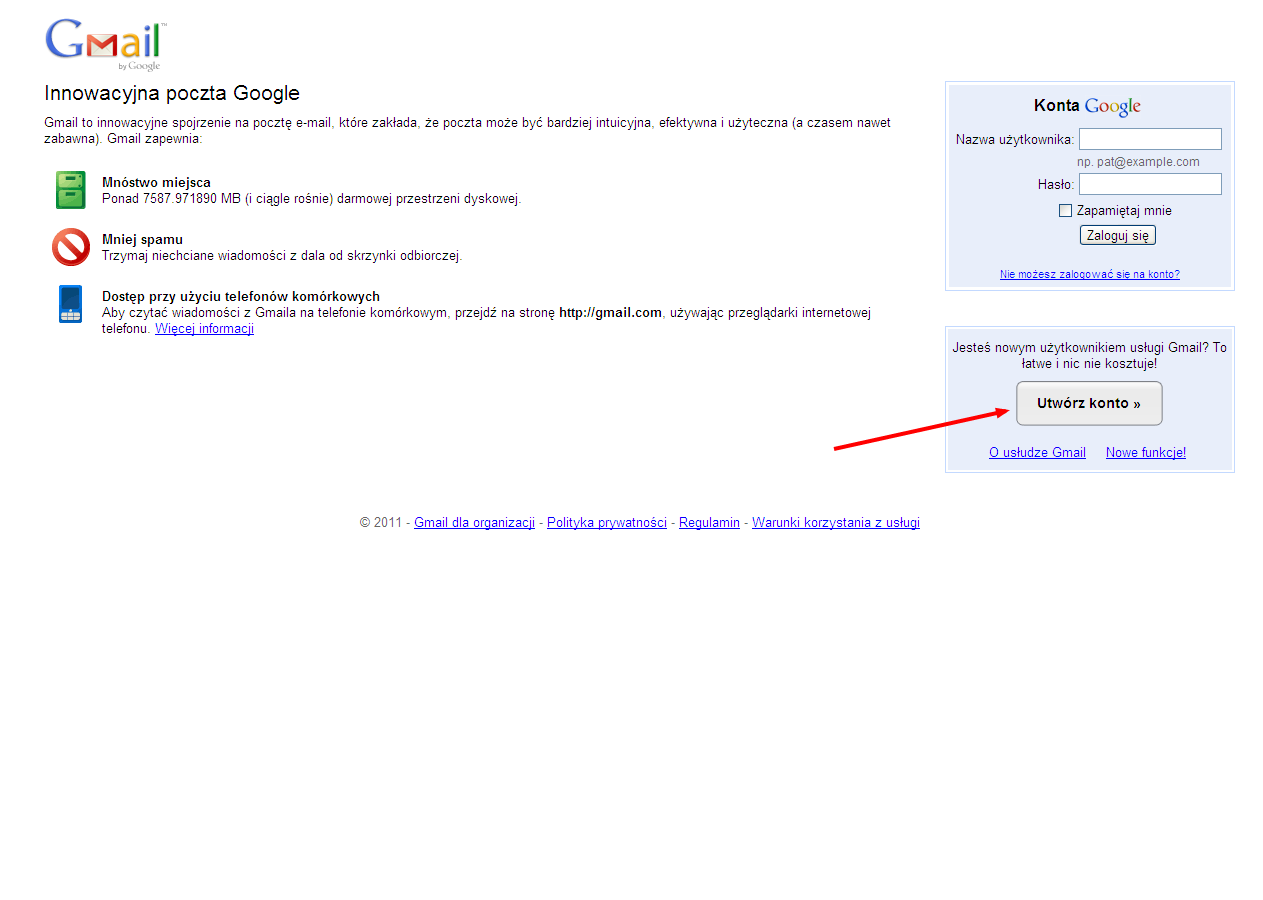Click the red no-spam prohibition icon
1263x900 pixels.
71,247
